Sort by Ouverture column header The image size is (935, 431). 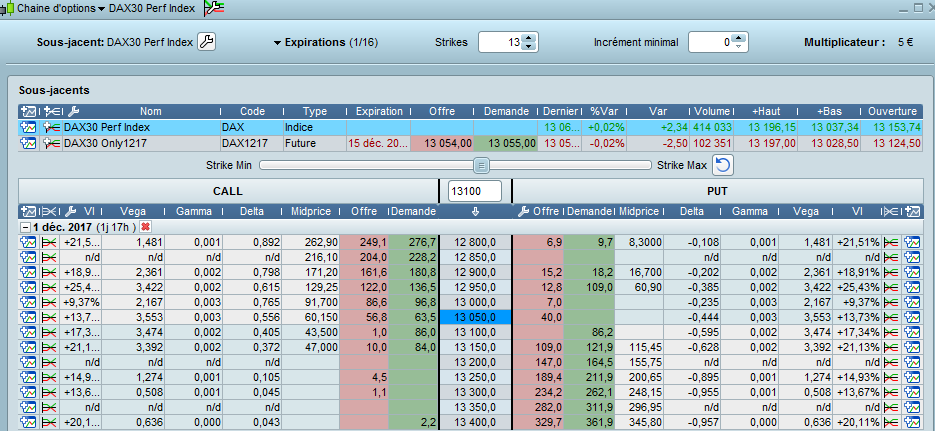tap(892, 111)
